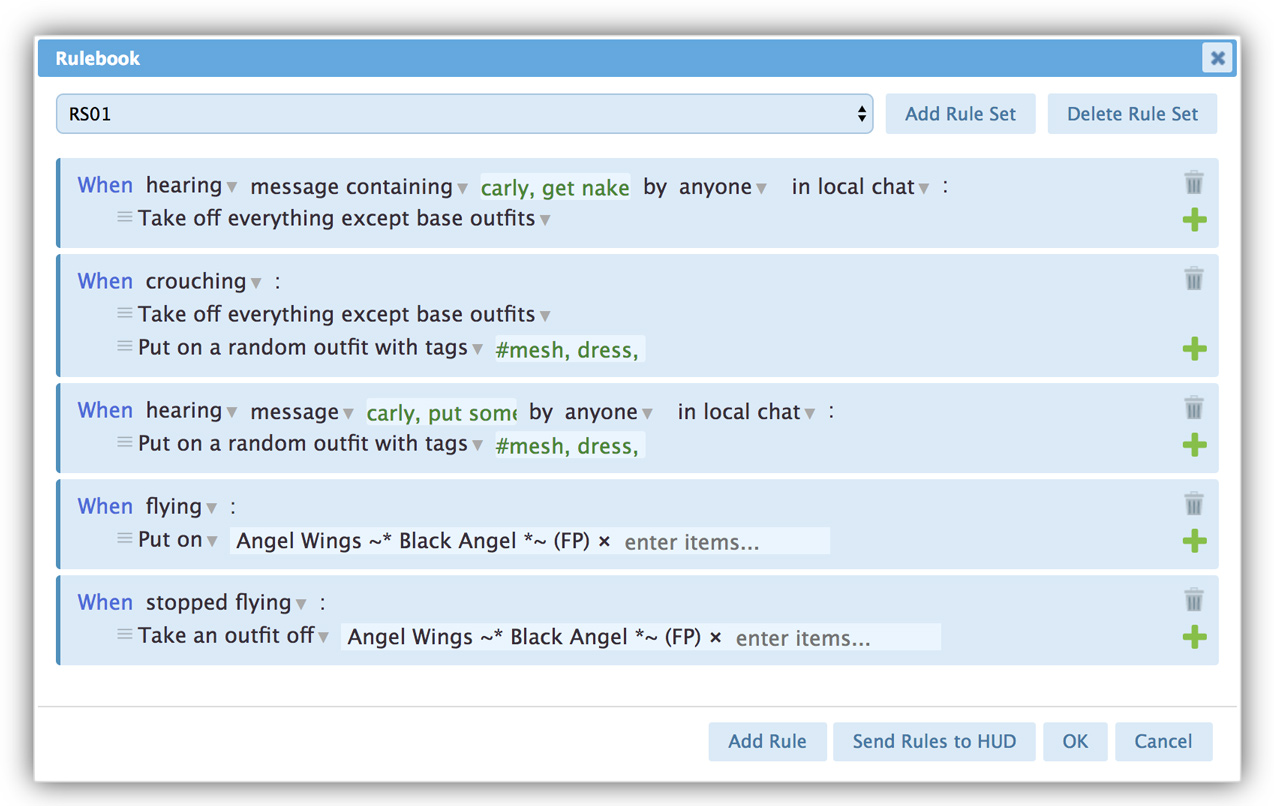Click the Add Rule Set button
Viewport: 1274px width, 806px height.
click(x=960, y=114)
